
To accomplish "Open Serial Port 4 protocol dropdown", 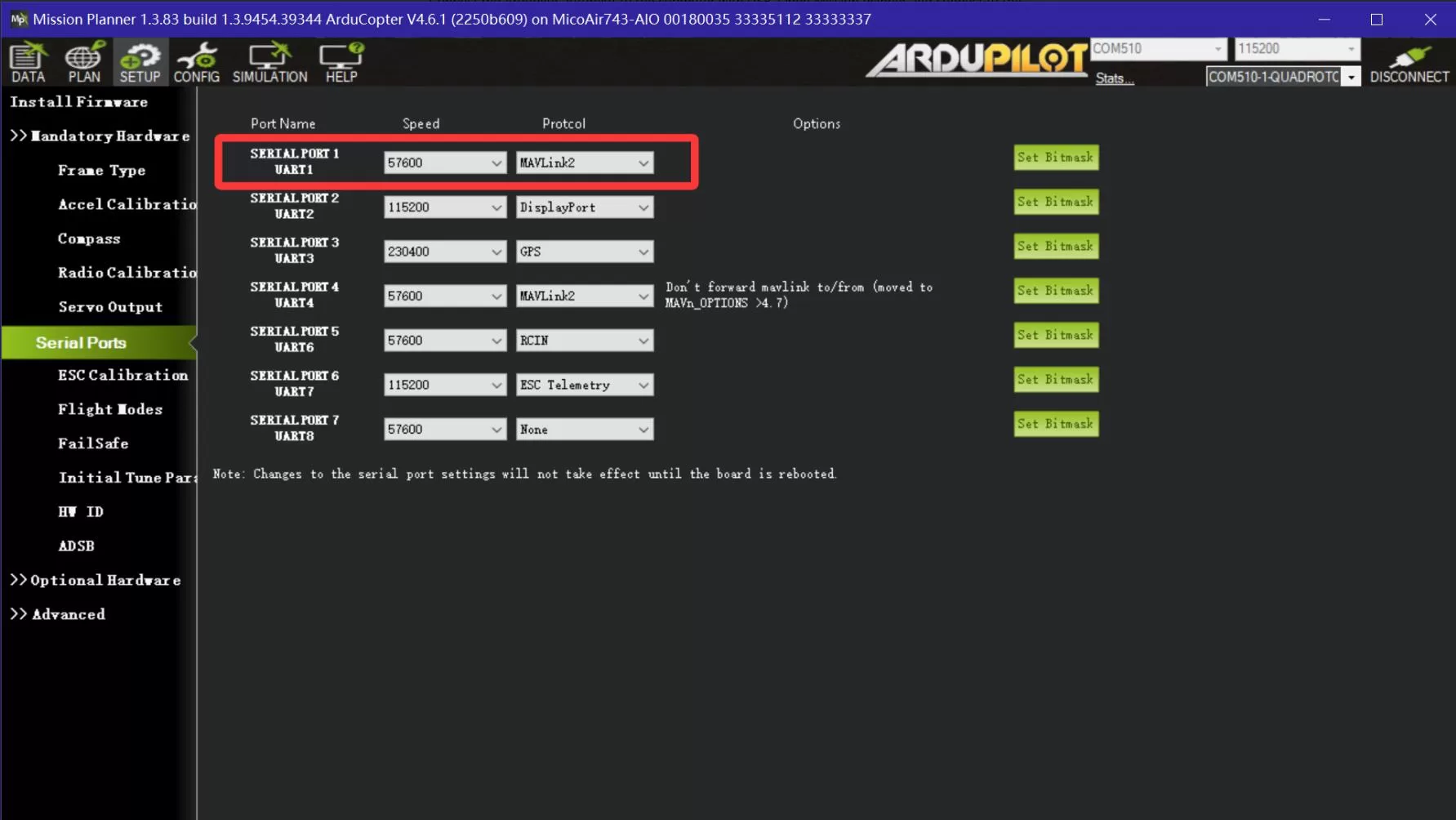I will click(x=585, y=296).
